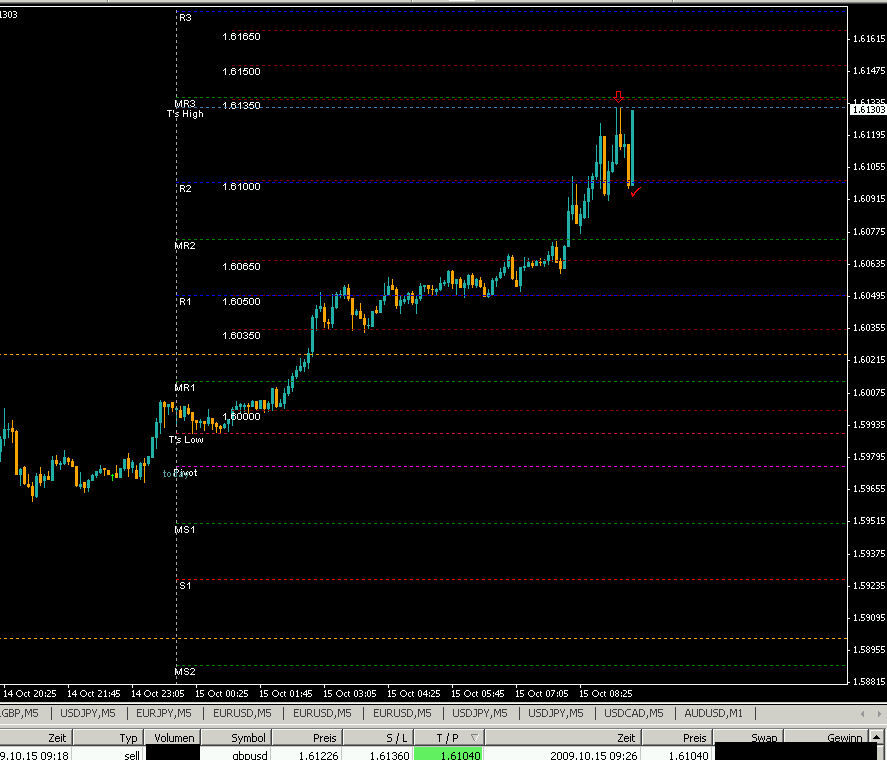Click the S1 level label

186,586
